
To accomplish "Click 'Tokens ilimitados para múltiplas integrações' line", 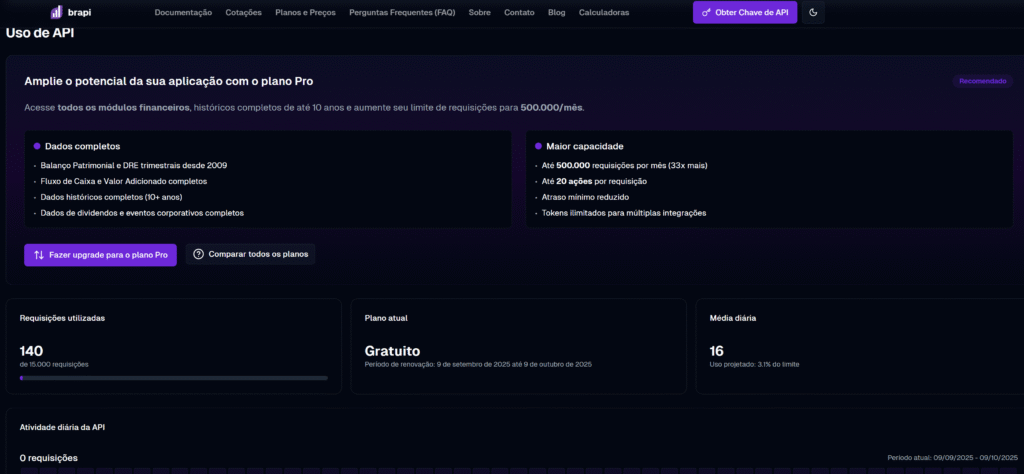I will point(624,213).
